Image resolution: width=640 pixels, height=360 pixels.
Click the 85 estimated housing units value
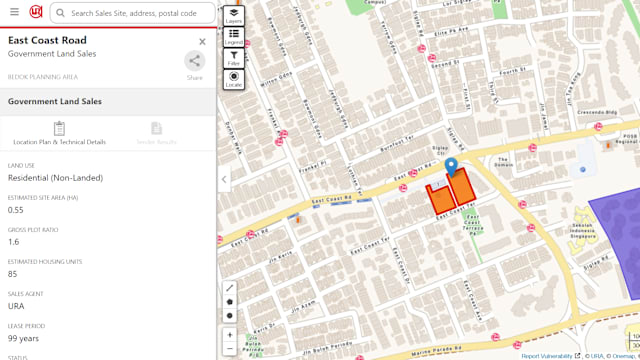pyautogui.click(x=12, y=274)
